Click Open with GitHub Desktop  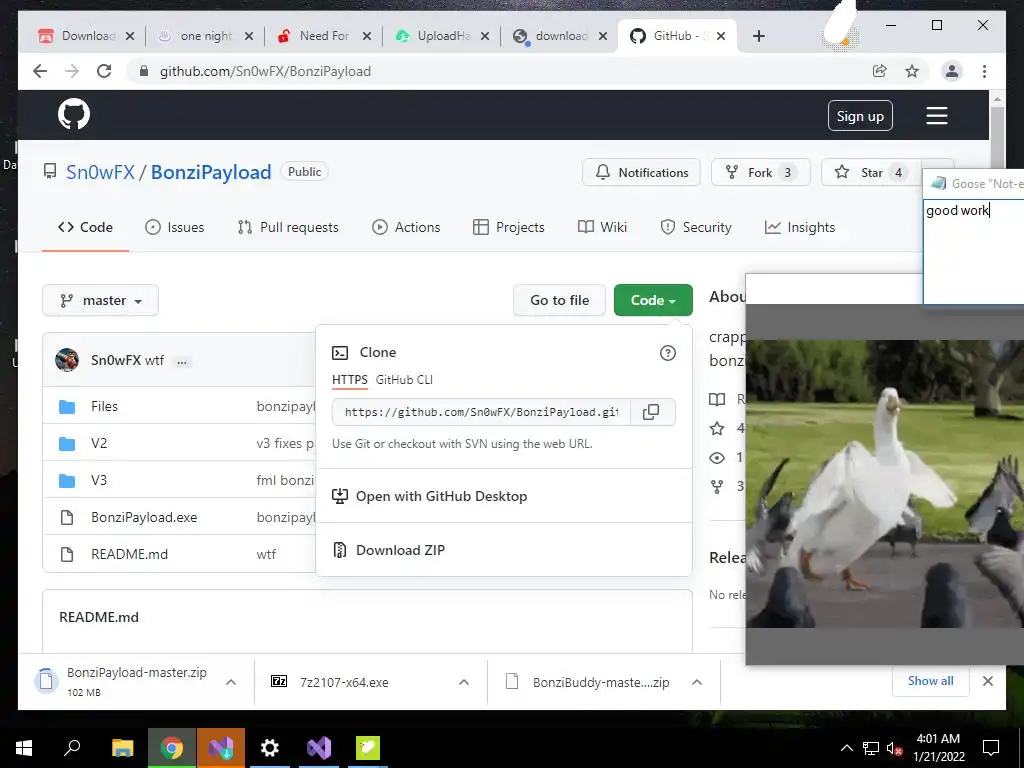[430, 496]
